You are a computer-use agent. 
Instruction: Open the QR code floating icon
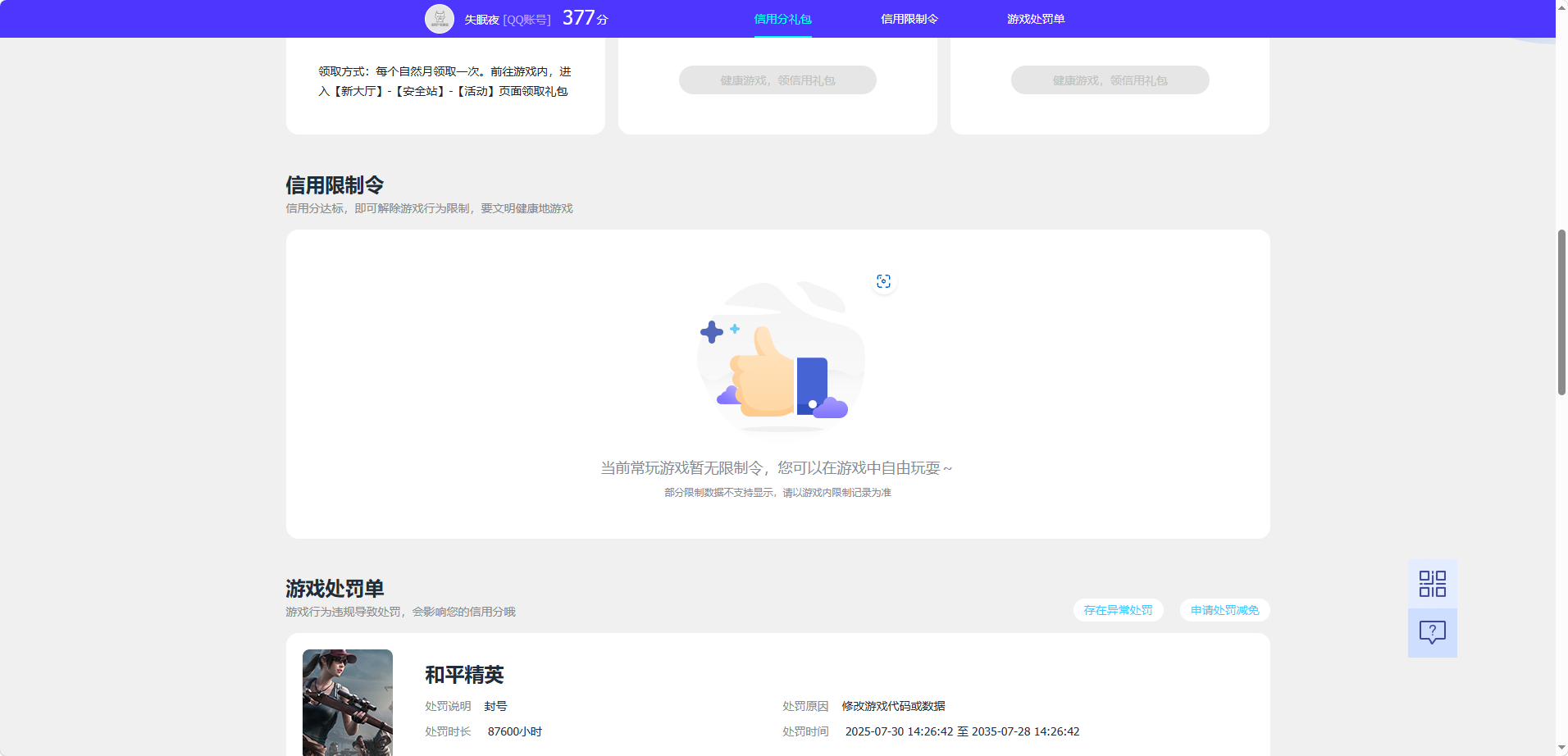click(x=1433, y=584)
